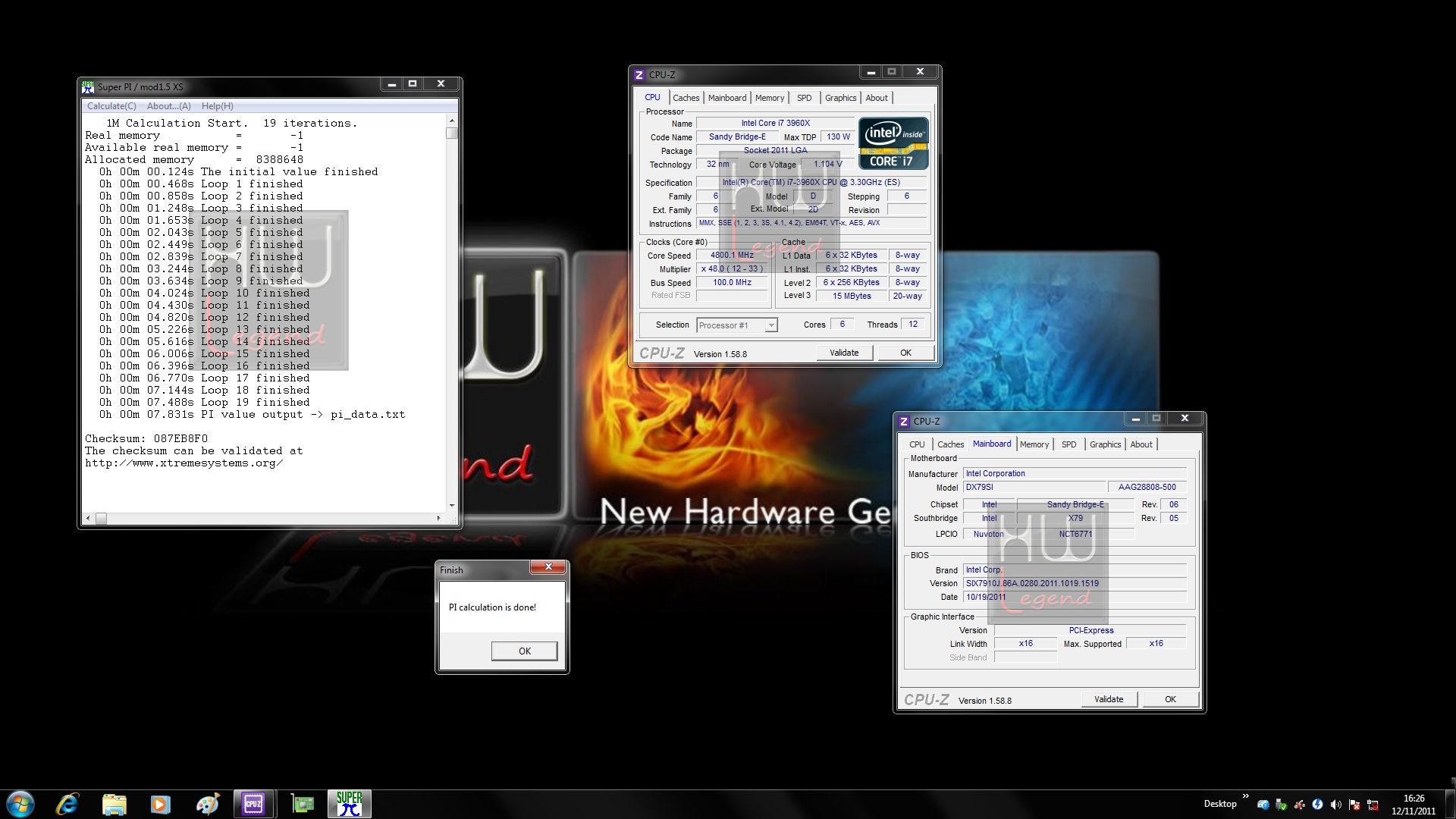Switch to Memory tab in top CPU-Z window

[x=770, y=98]
